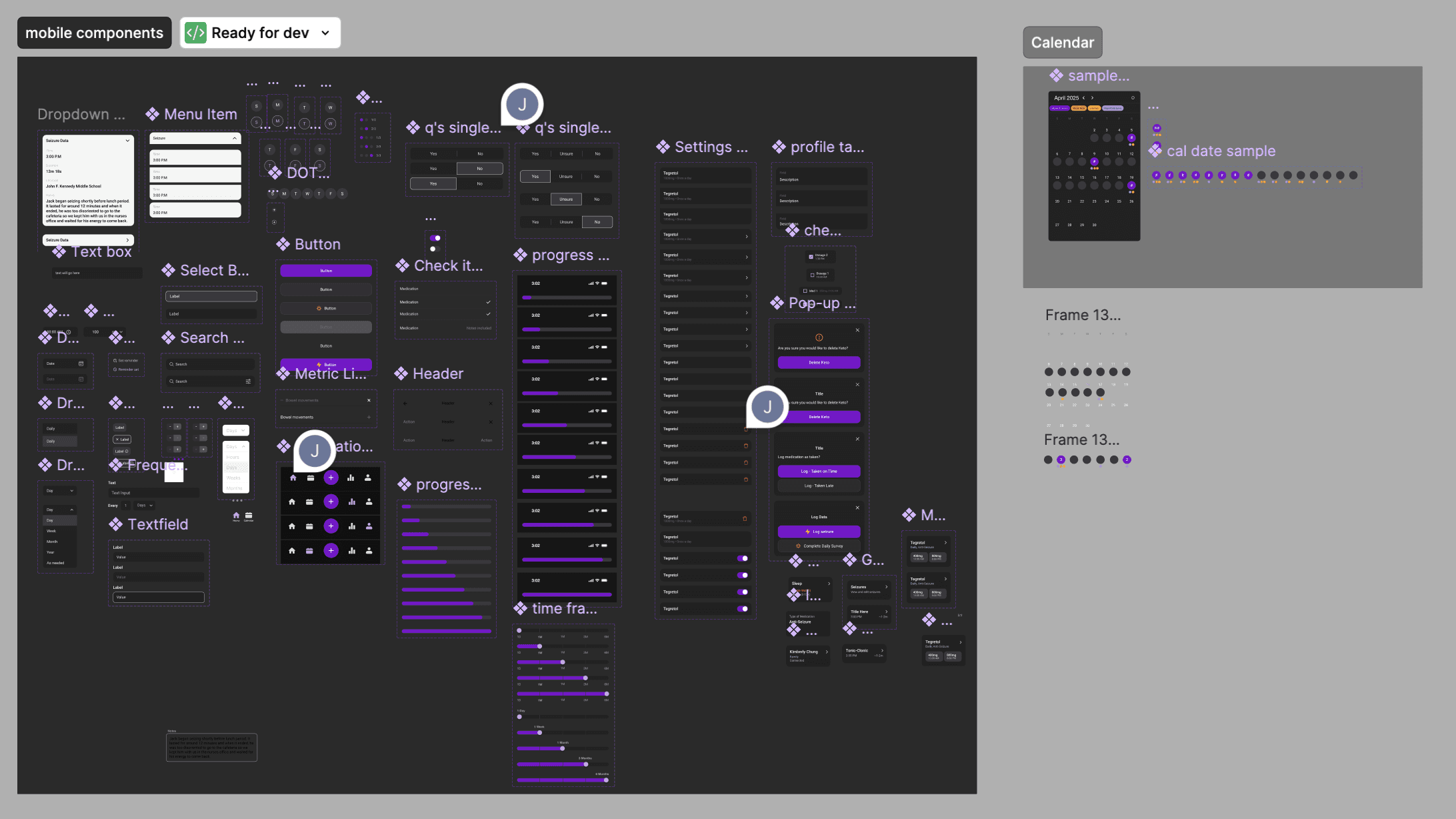Select Week option in the Day dropdown list

coord(51,531)
